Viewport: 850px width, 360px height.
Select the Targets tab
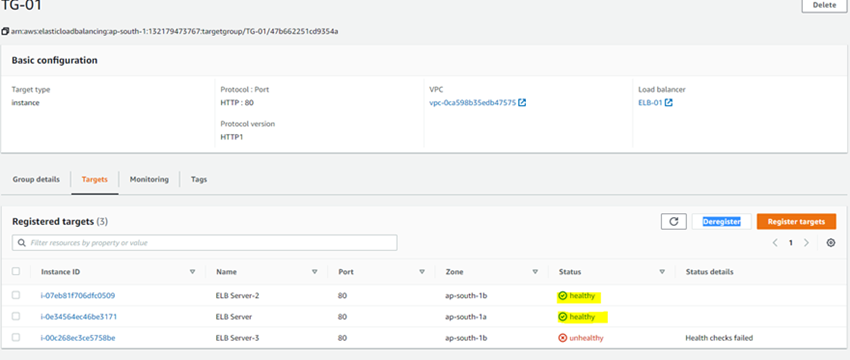[x=94, y=179]
